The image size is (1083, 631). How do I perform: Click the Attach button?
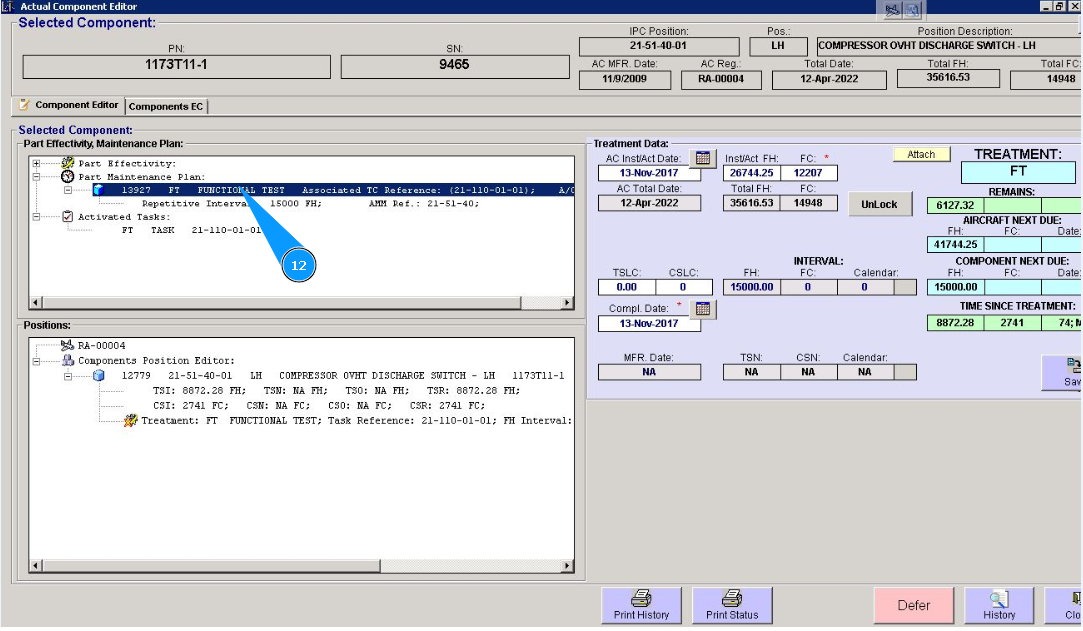pos(921,155)
